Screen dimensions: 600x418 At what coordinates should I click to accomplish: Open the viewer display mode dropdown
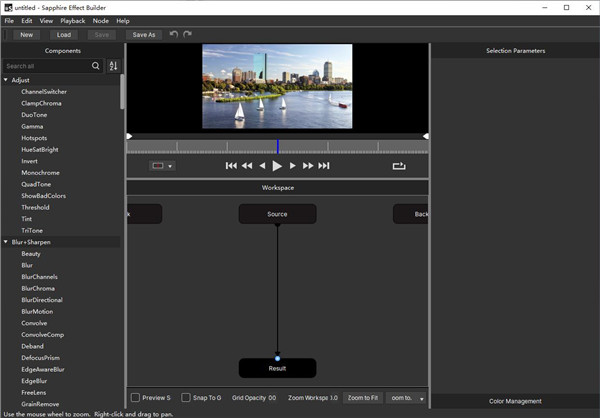coord(162,166)
